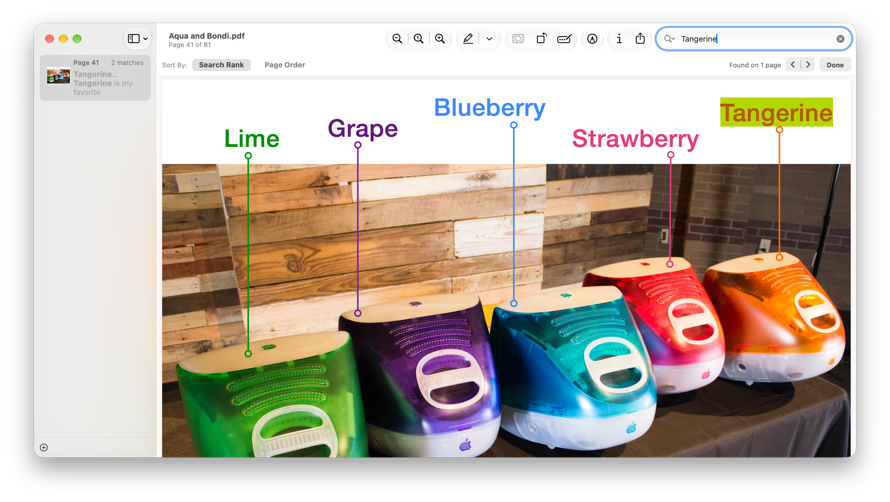This screenshot has height=502, width=890.
Task: Open search options magnifier dropdown
Action: (669, 39)
